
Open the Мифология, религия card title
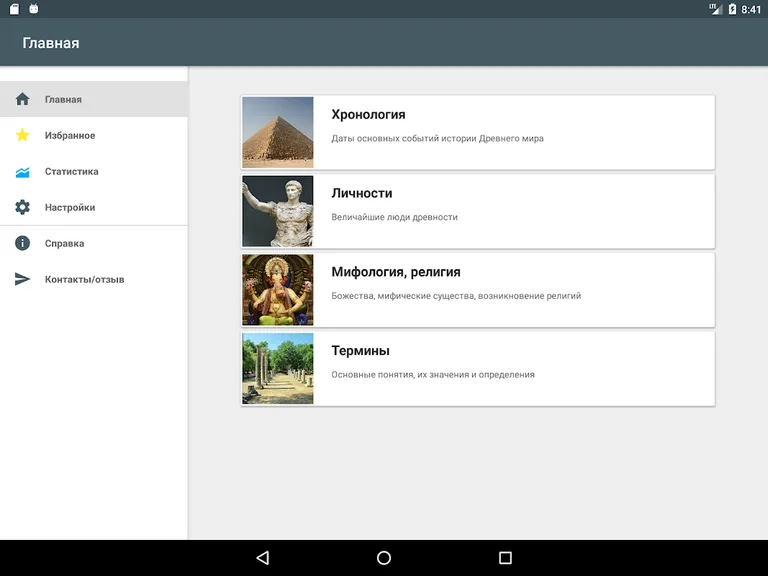[x=396, y=272]
